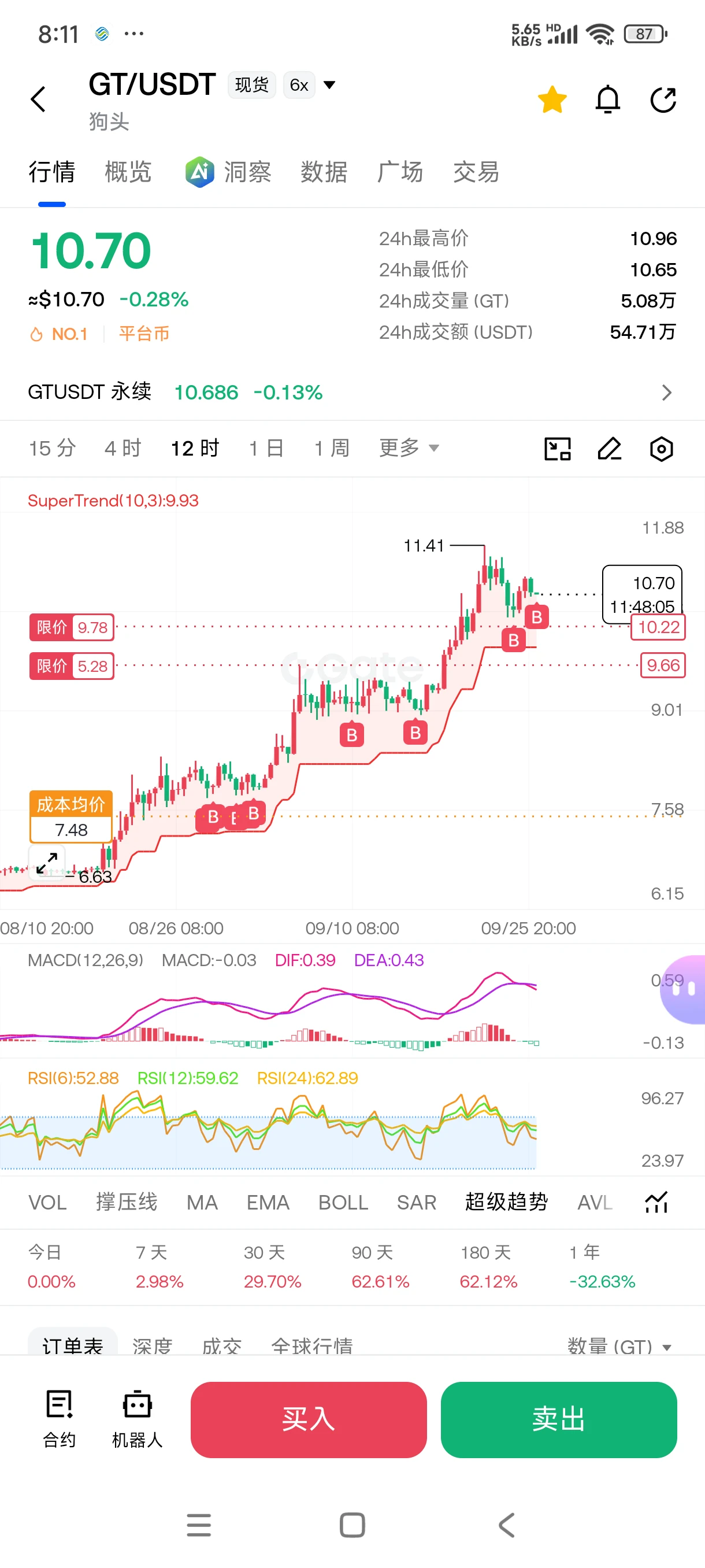This screenshot has height=1568, width=705.
Task: Open chart settings hexagon icon
Action: (661, 449)
